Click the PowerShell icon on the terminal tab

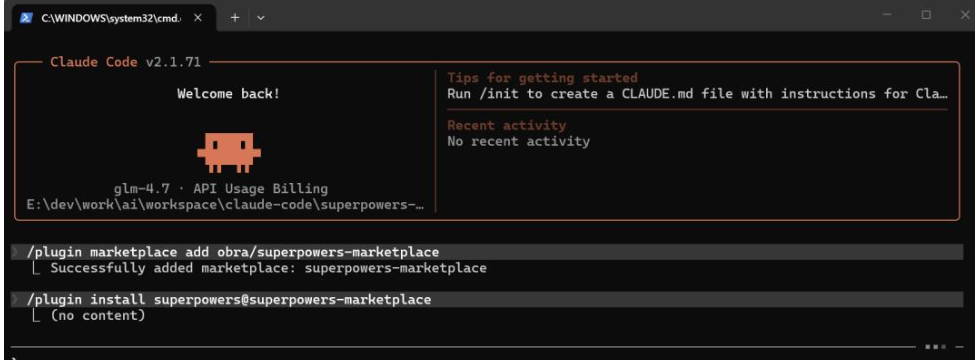(x=26, y=18)
